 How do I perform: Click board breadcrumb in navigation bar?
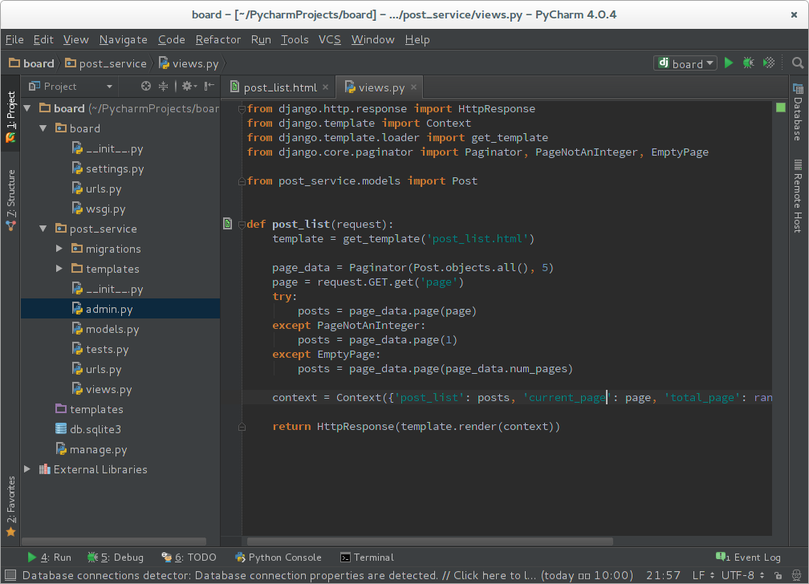32,63
